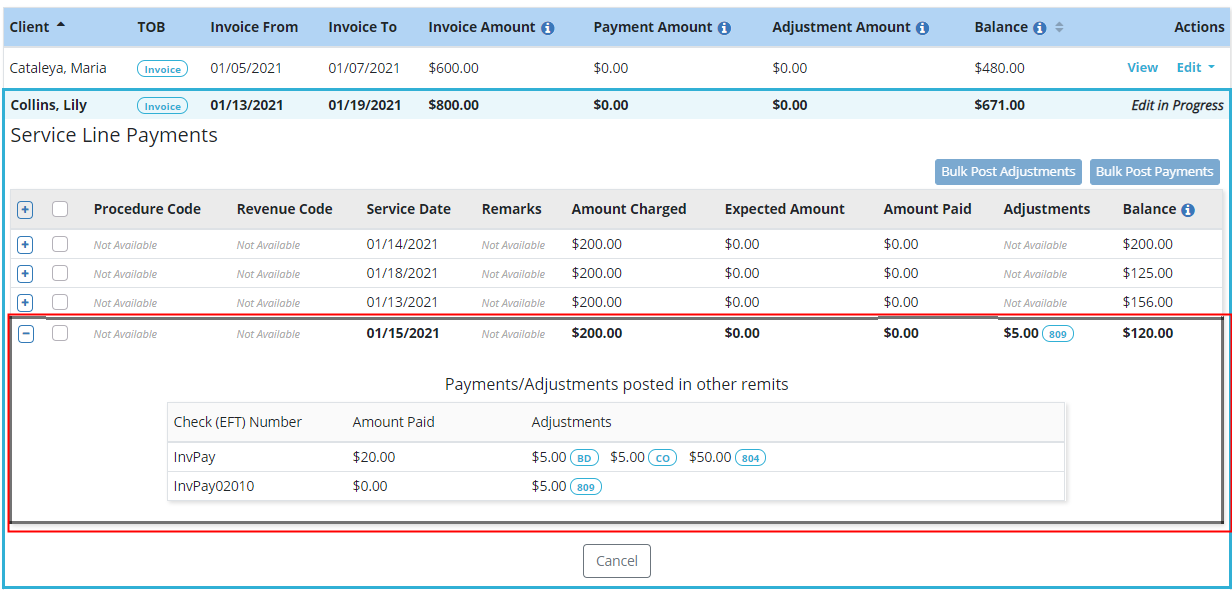1232x590 pixels.
Task: Check the box for 01/14/2021 service line
Action: coord(60,244)
